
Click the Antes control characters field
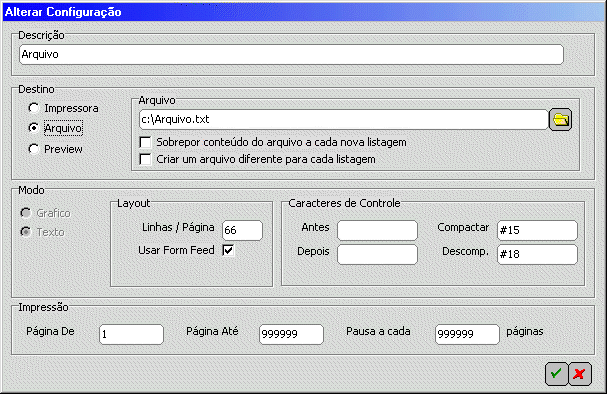[x=377, y=230]
